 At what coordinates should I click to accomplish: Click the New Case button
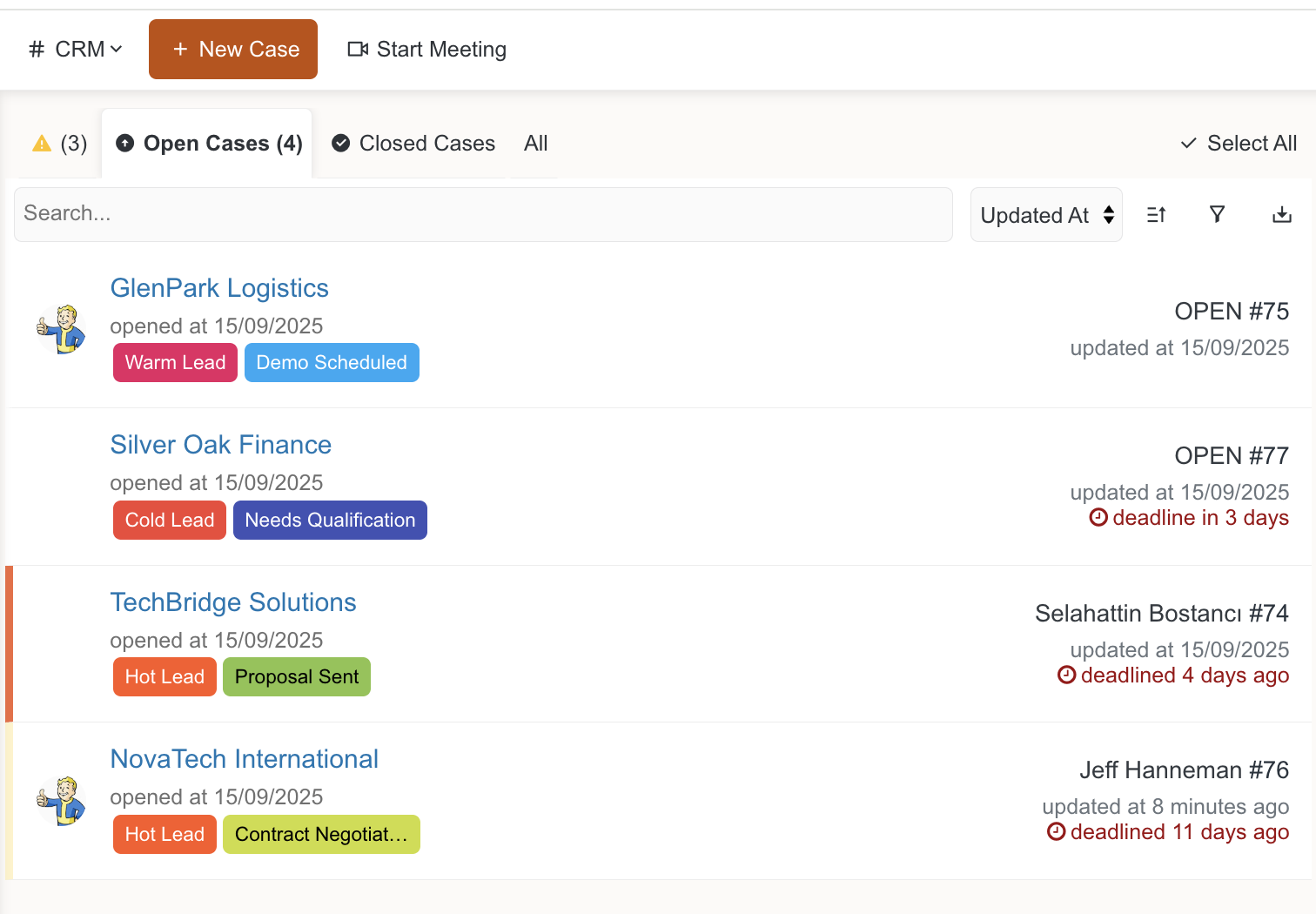click(232, 49)
